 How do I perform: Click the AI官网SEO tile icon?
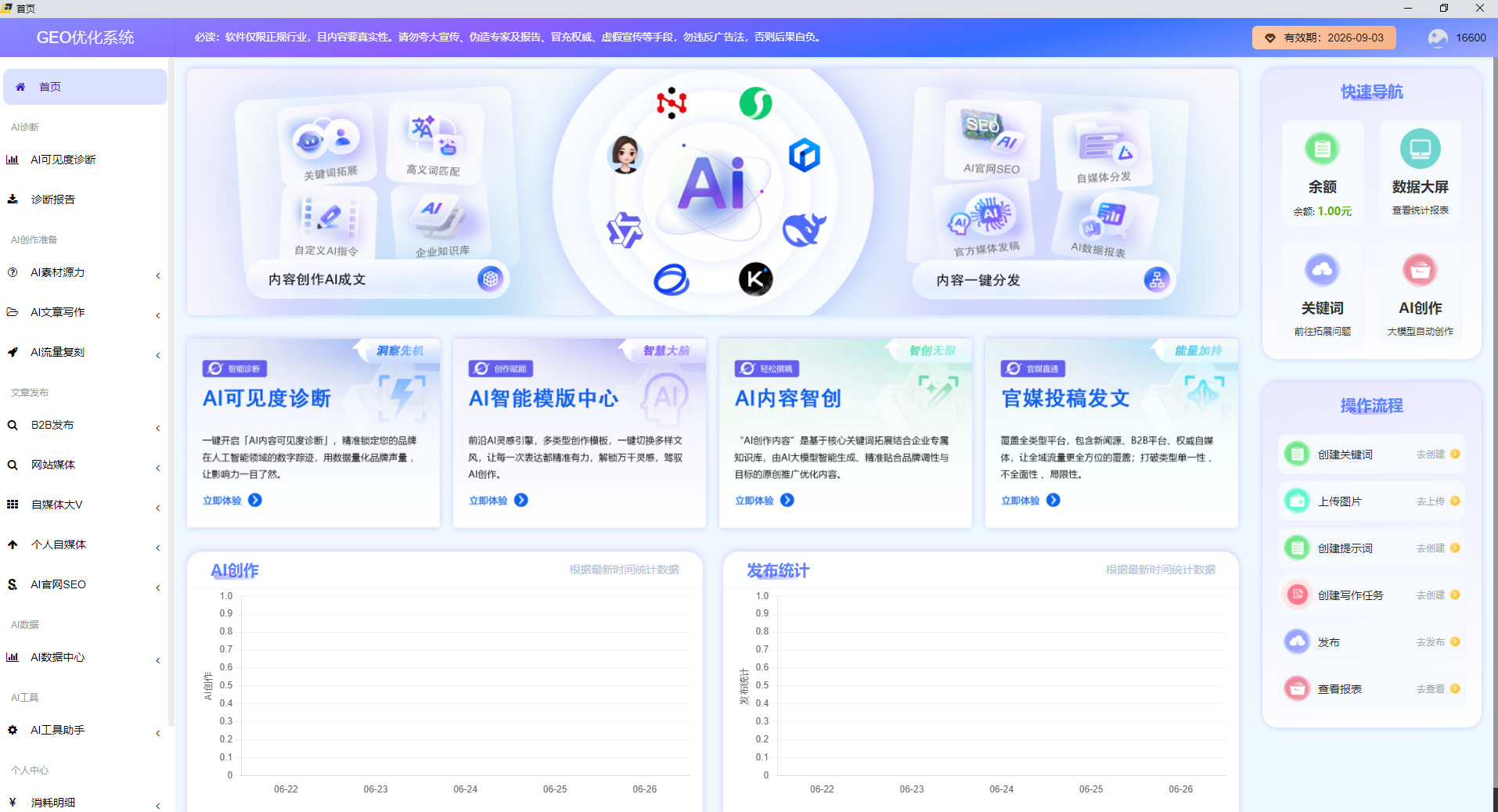[992, 131]
